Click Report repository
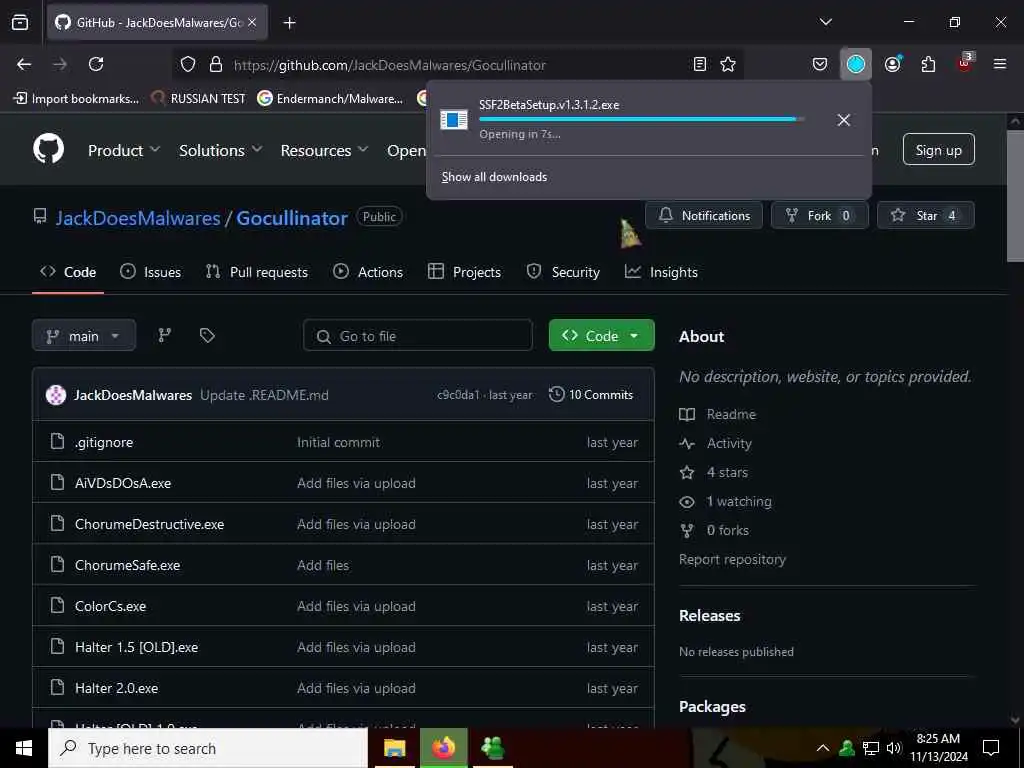Image resolution: width=1024 pixels, height=768 pixels. point(732,560)
